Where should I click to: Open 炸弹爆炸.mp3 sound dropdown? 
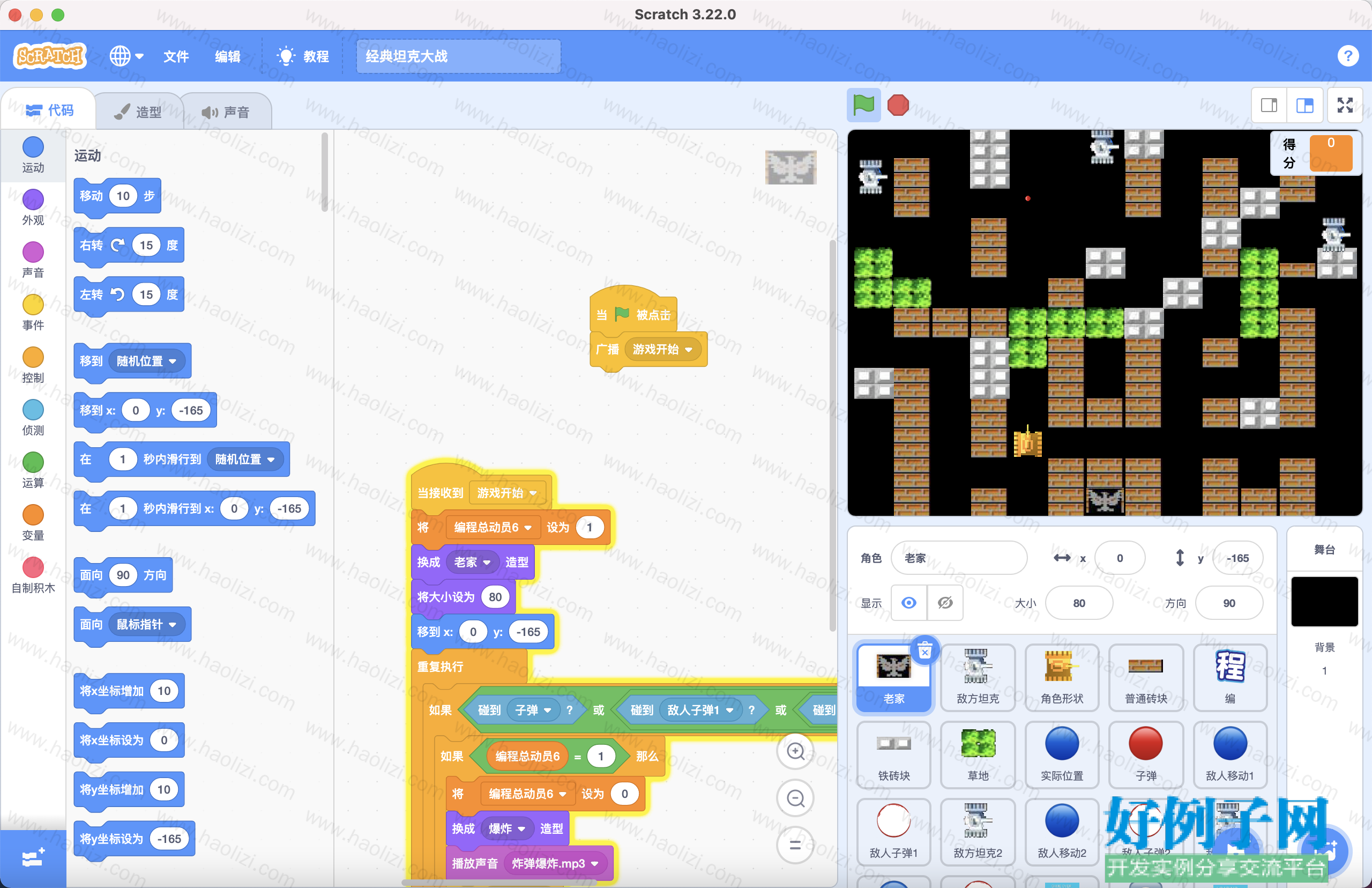click(555, 863)
